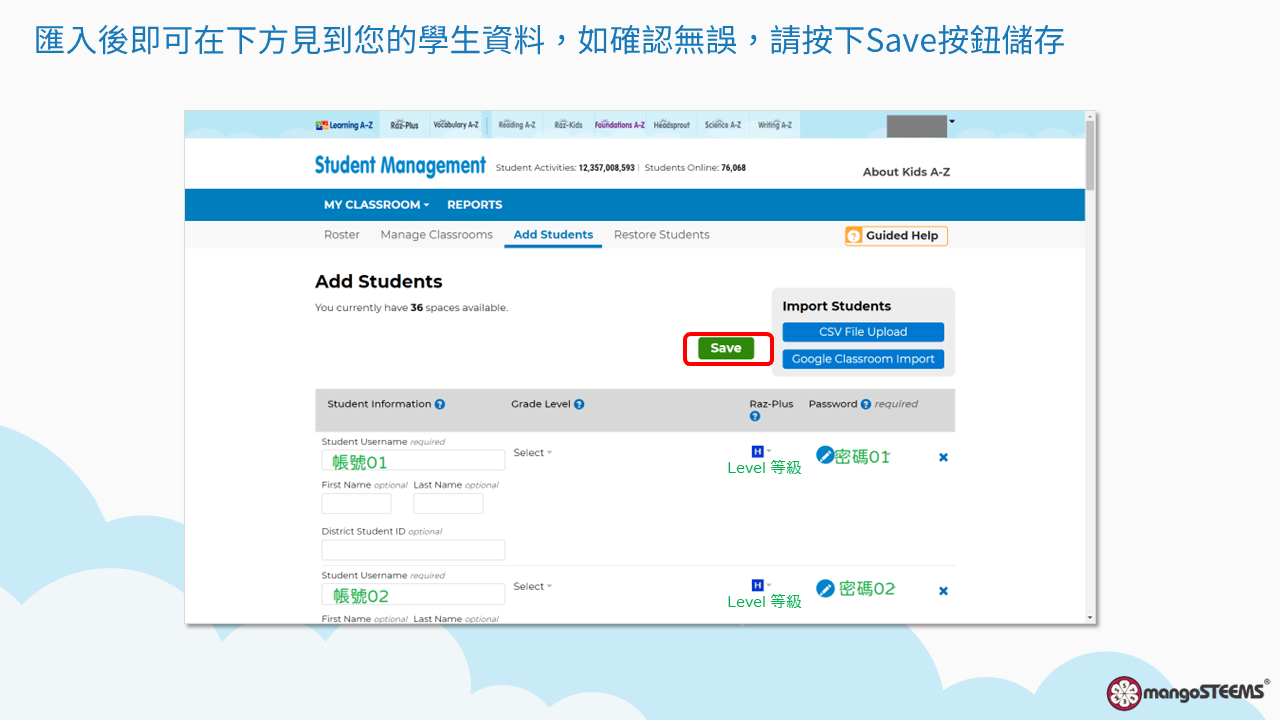Image resolution: width=1280 pixels, height=720 pixels.
Task: Open CSV File Upload
Action: tap(863, 332)
